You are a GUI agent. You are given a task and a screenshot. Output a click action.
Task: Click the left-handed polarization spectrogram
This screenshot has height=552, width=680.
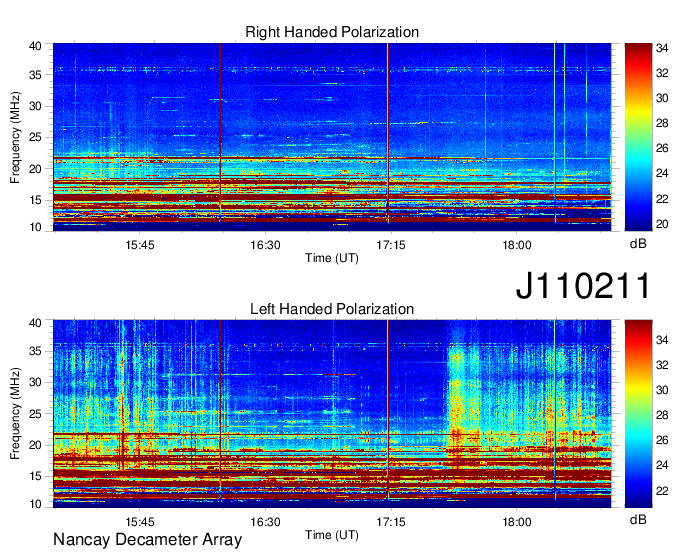(332, 414)
